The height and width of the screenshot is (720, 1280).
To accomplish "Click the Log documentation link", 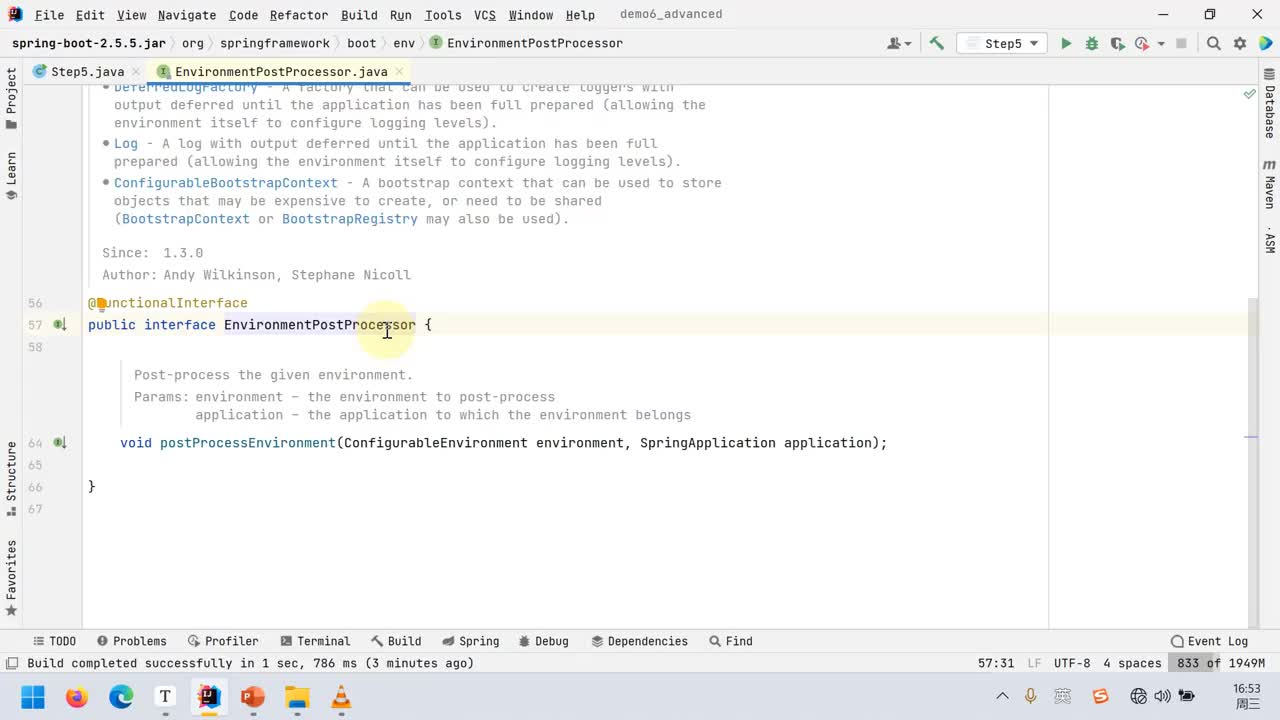I will [126, 144].
